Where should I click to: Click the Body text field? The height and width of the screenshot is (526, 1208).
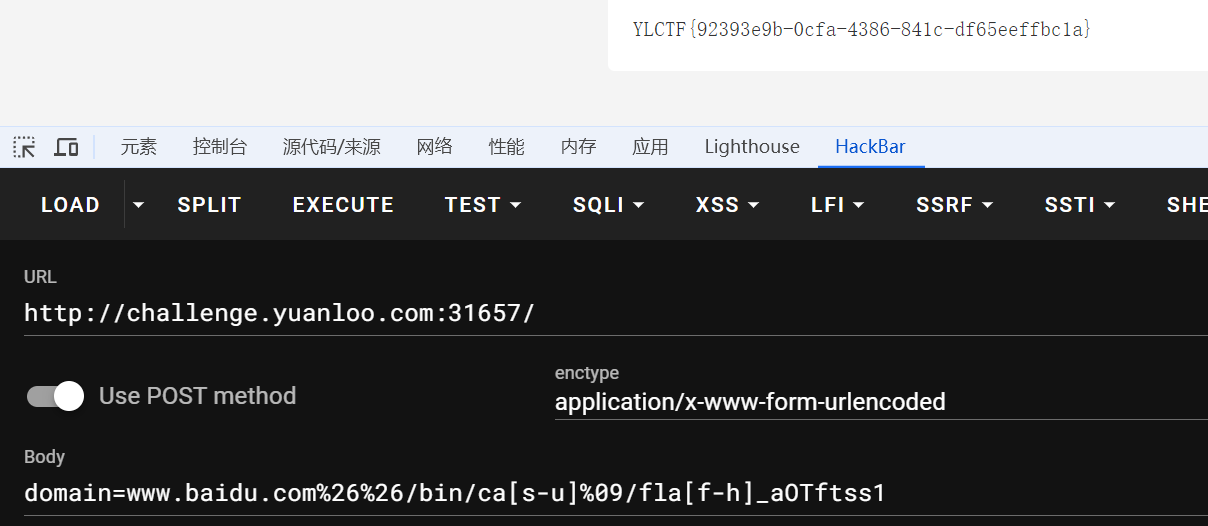(x=600, y=493)
